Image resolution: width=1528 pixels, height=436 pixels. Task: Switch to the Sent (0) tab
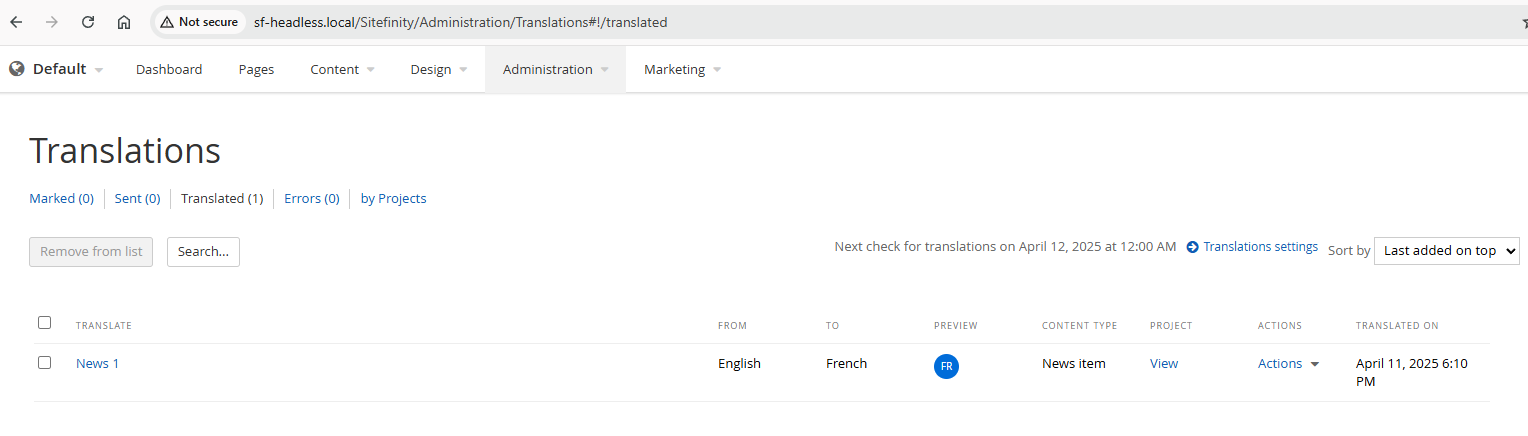click(x=137, y=199)
